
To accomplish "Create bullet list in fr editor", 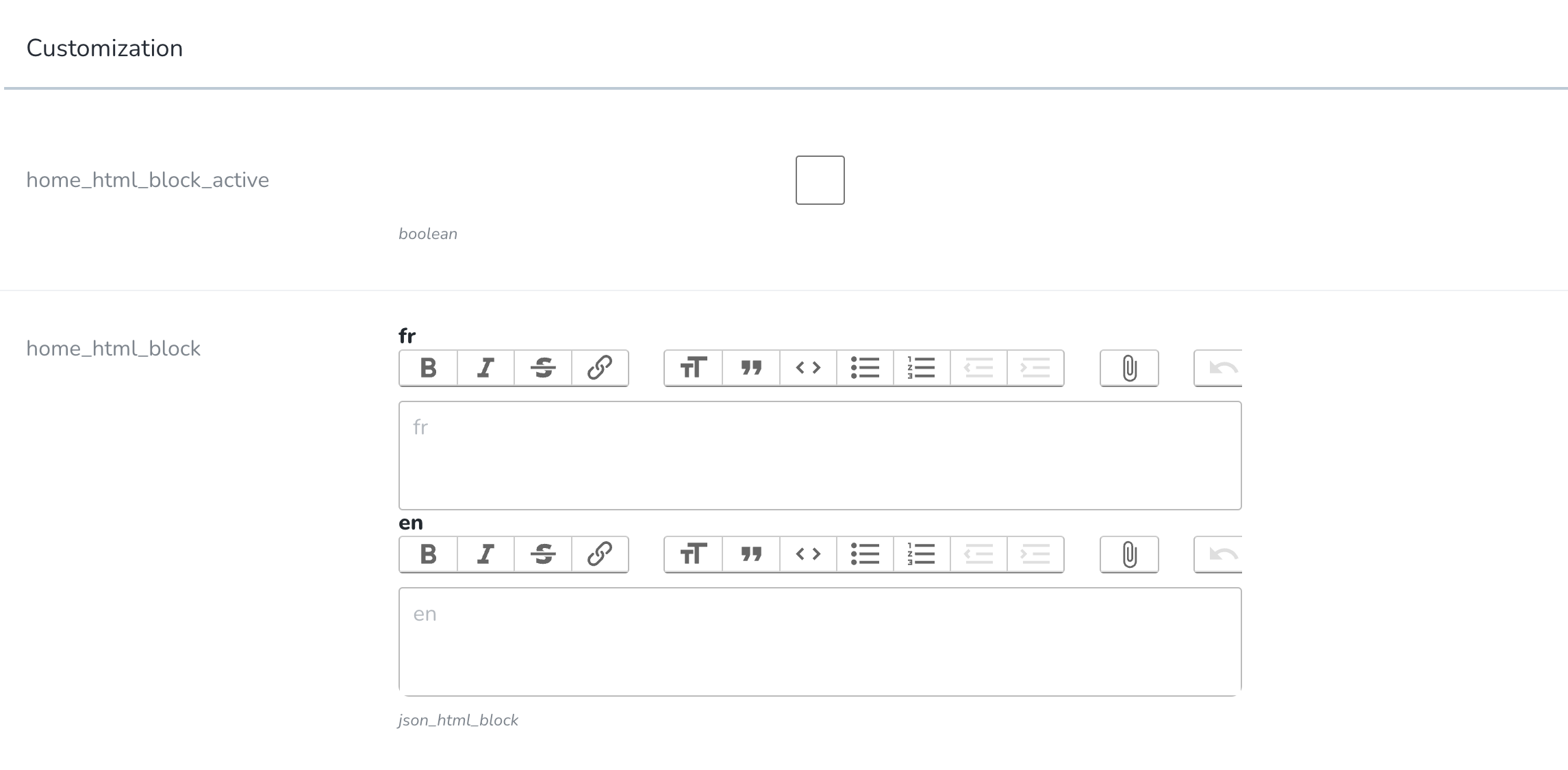I will (865, 368).
